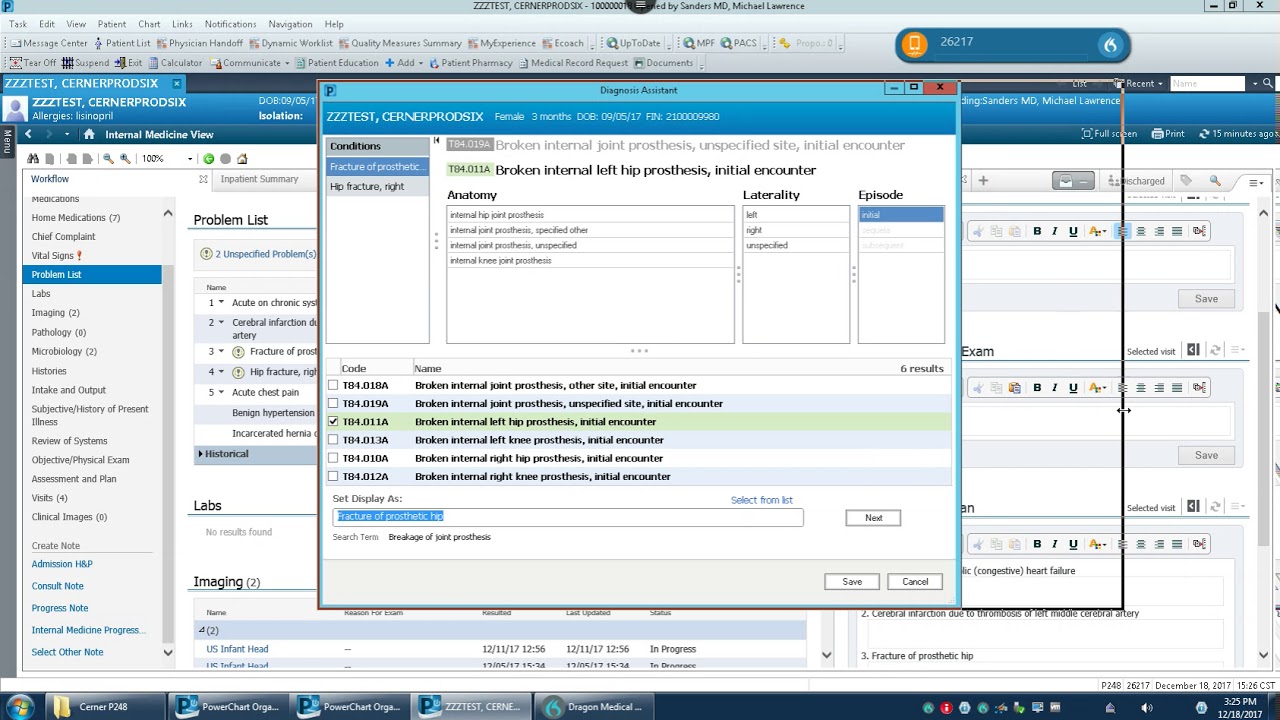Select Problem List in workflow sidebar
Screen dimensions: 1280x720
pyautogui.click(x=92, y=275)
